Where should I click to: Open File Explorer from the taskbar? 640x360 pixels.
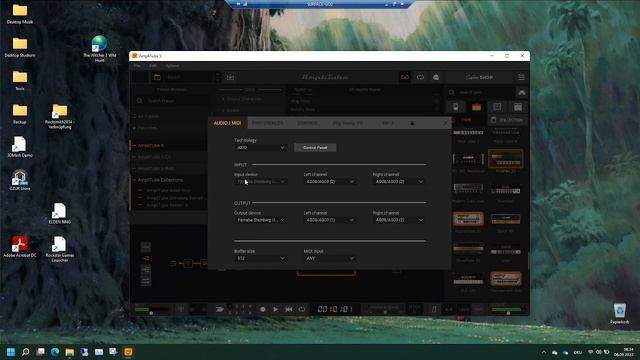(x=70, y=352)
